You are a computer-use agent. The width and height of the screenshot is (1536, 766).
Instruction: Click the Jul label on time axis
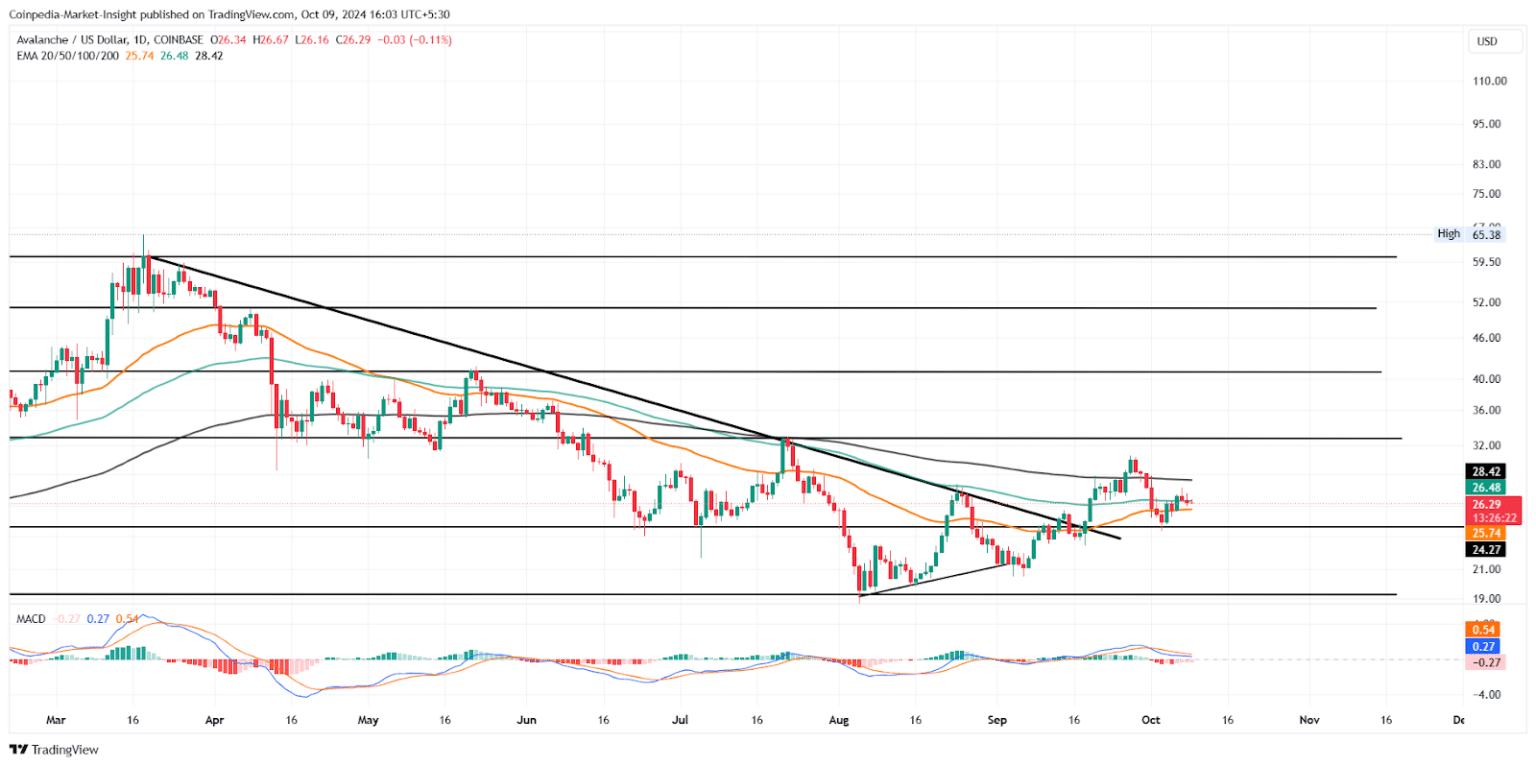click(x=681, y=719)
